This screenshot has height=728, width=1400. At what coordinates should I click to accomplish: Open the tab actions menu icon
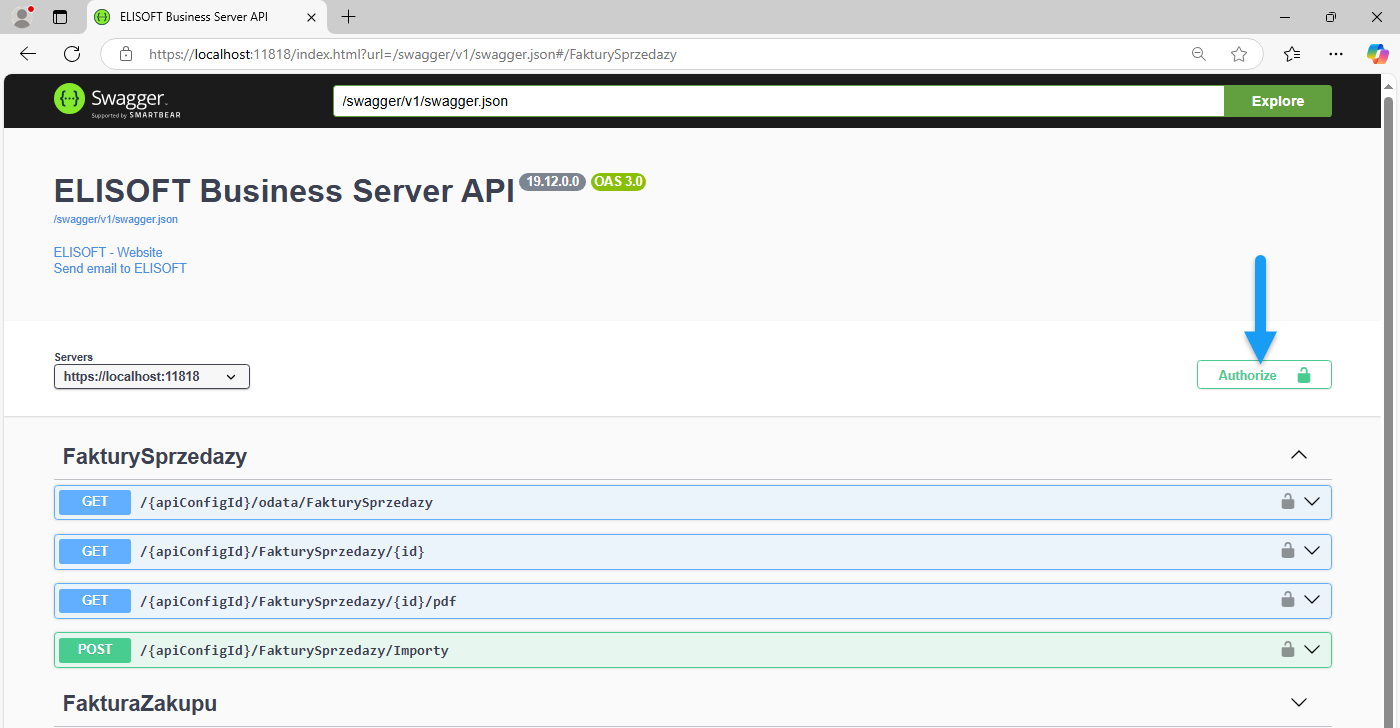click(60, 17)
